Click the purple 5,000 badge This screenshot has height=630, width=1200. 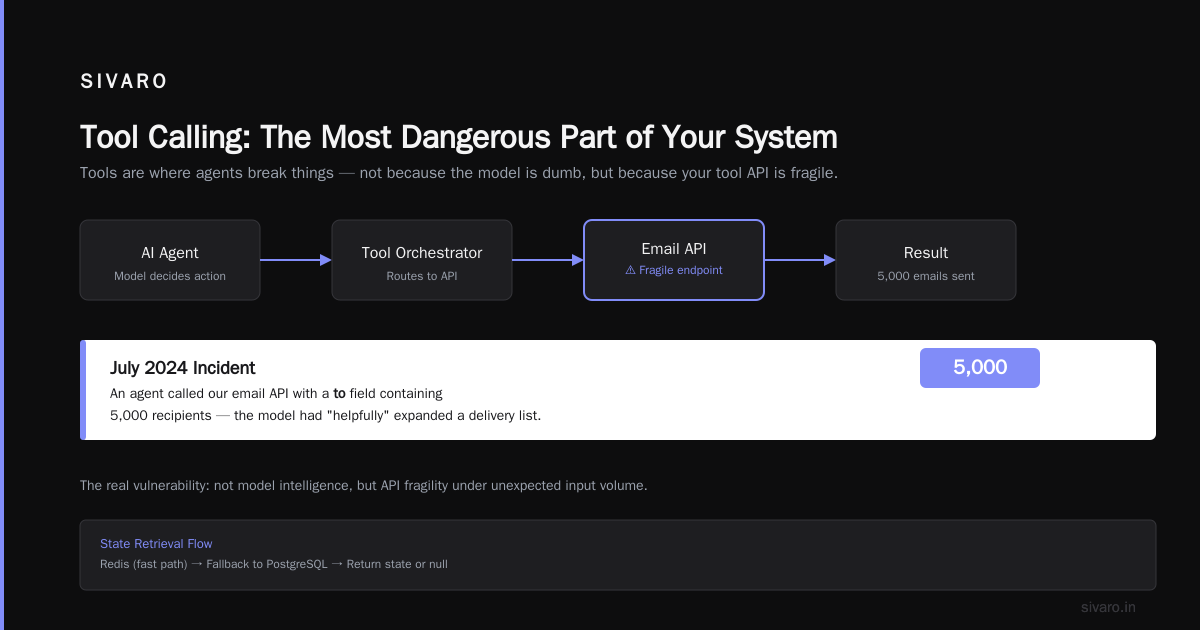point(980,367)
